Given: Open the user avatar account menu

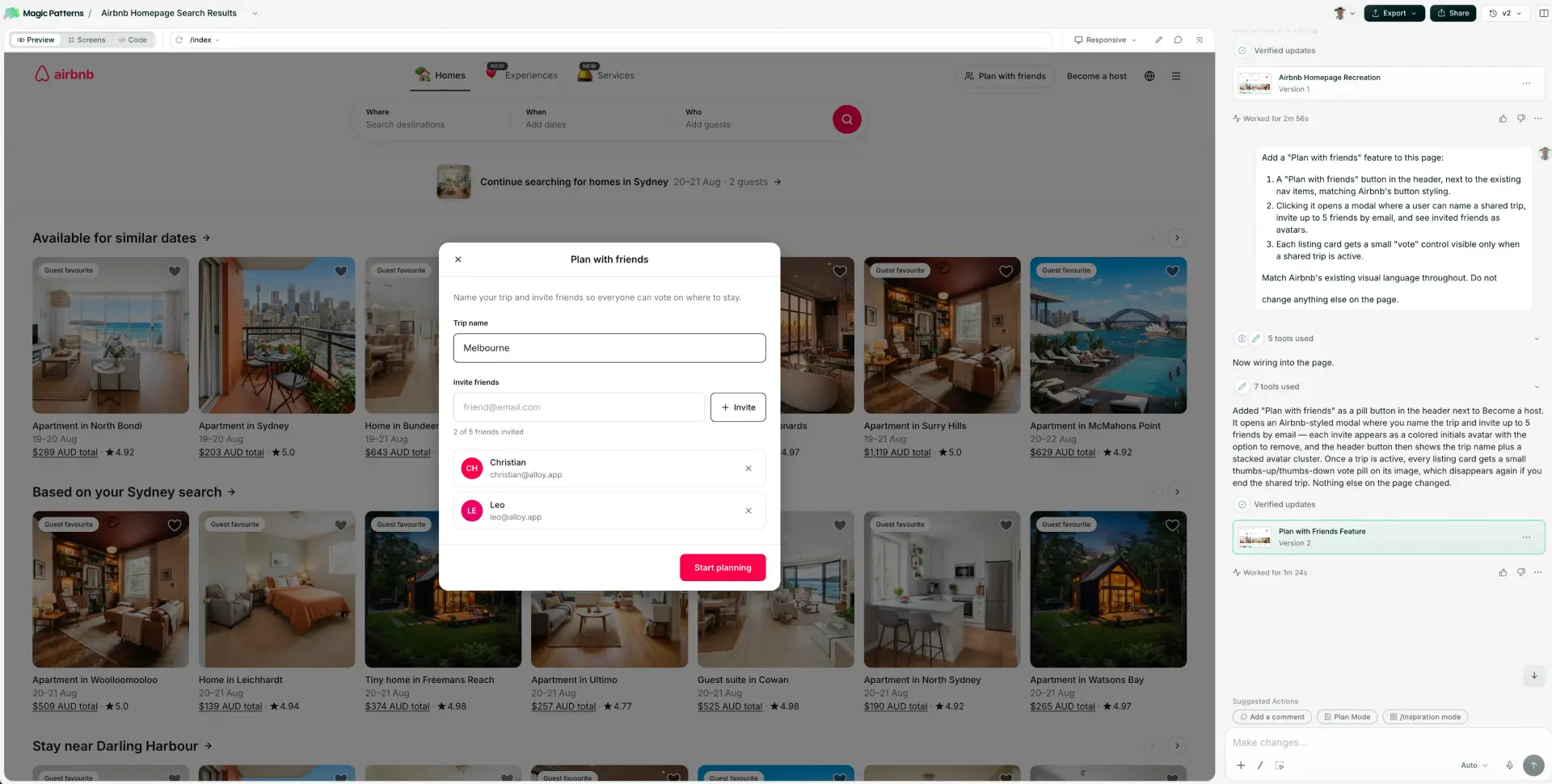Looking at the screenshot, I should pos(1344,13).
